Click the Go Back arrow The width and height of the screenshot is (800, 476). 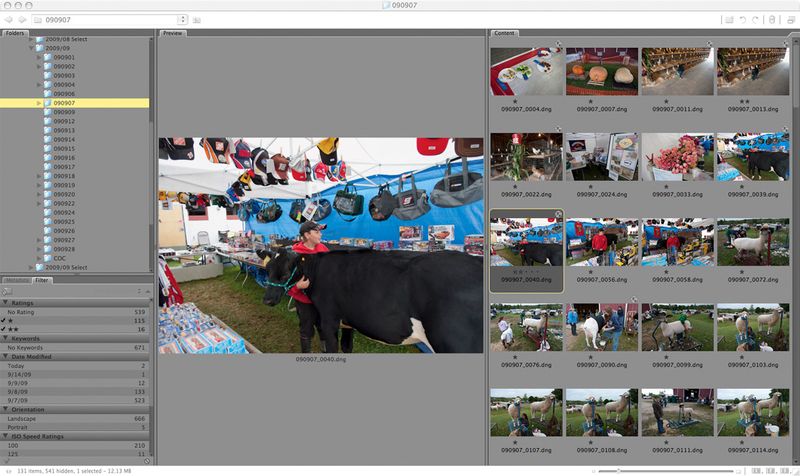tap(8, 19)
